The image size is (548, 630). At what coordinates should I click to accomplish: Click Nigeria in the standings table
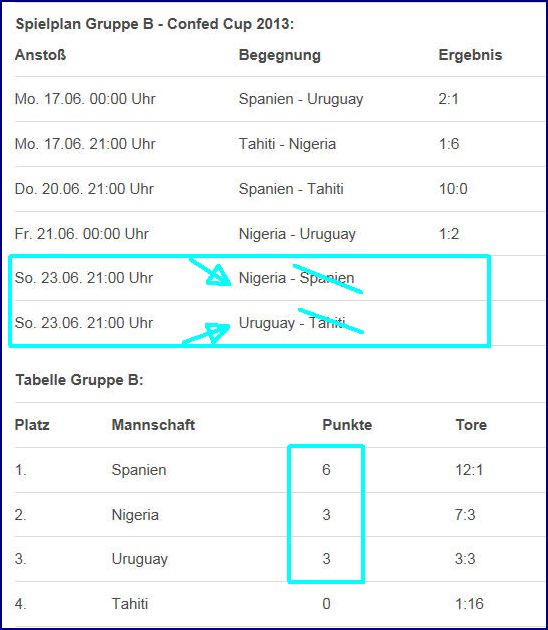click(135, 515)
